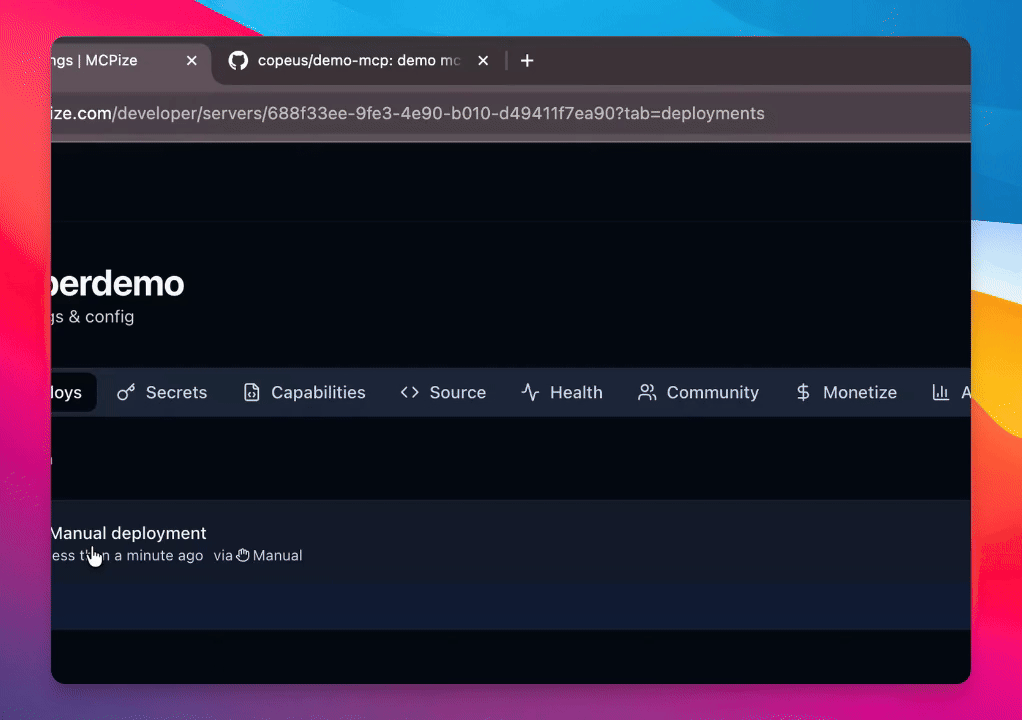Screen dimensions: 1022x720
Task: Click the key icon beside Secrets
Action: point(126,392)
